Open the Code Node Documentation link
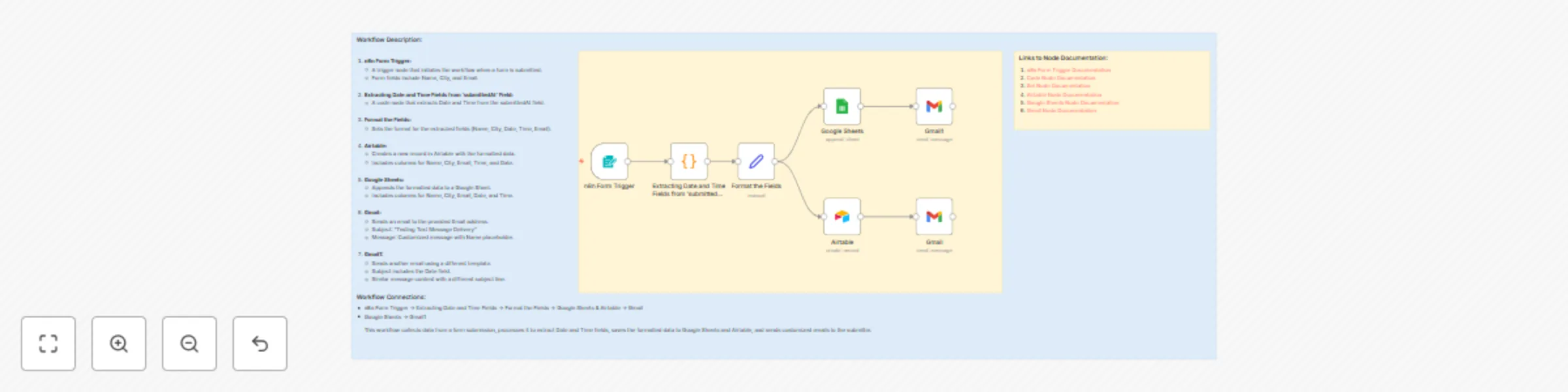The image size is (1568, 392). 1061,78
